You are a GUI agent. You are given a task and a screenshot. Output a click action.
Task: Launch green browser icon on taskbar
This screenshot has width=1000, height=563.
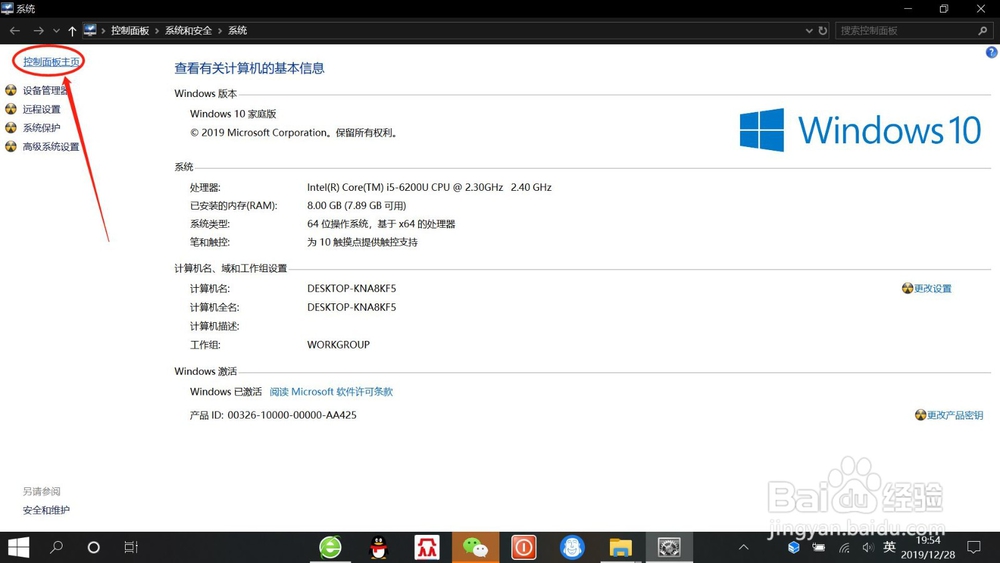click(330, 547)
